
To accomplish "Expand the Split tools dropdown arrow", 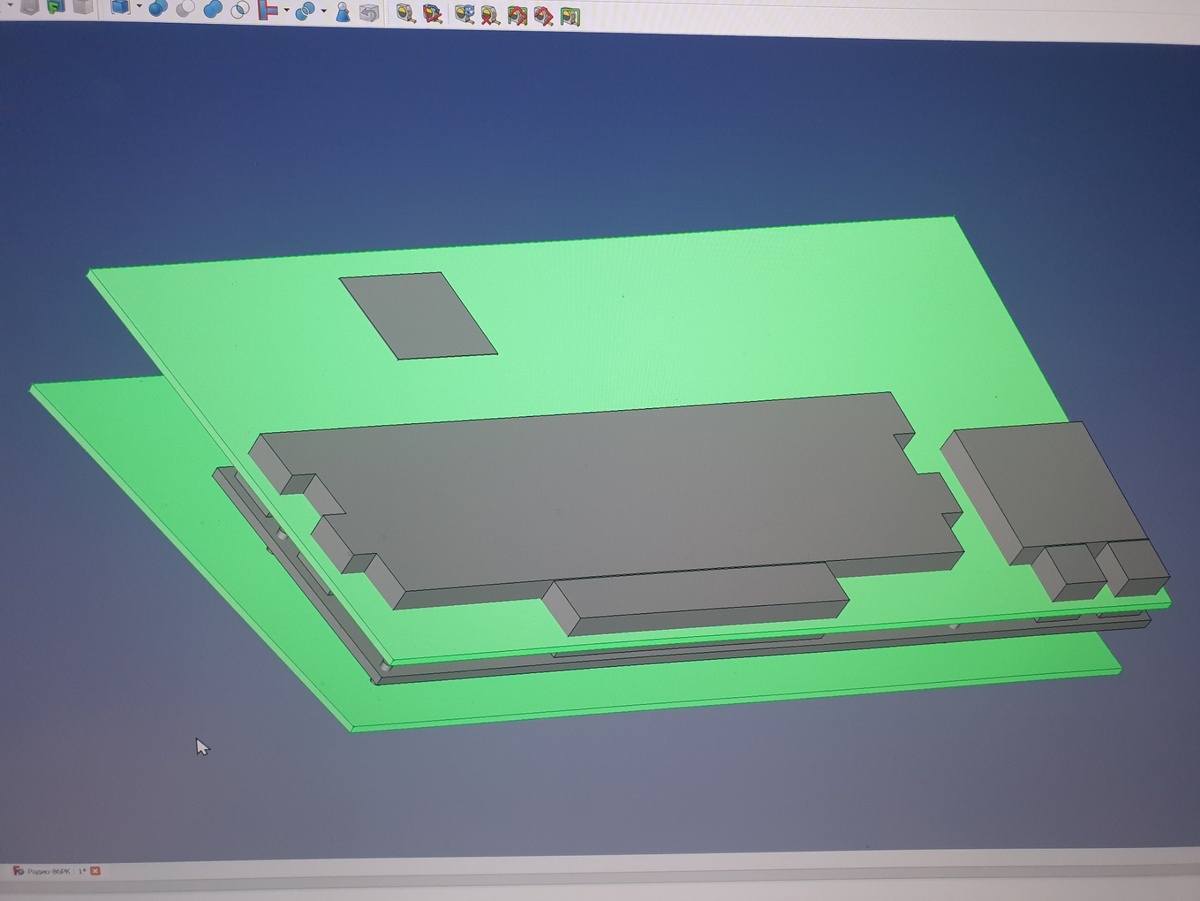I will [323, 12].
